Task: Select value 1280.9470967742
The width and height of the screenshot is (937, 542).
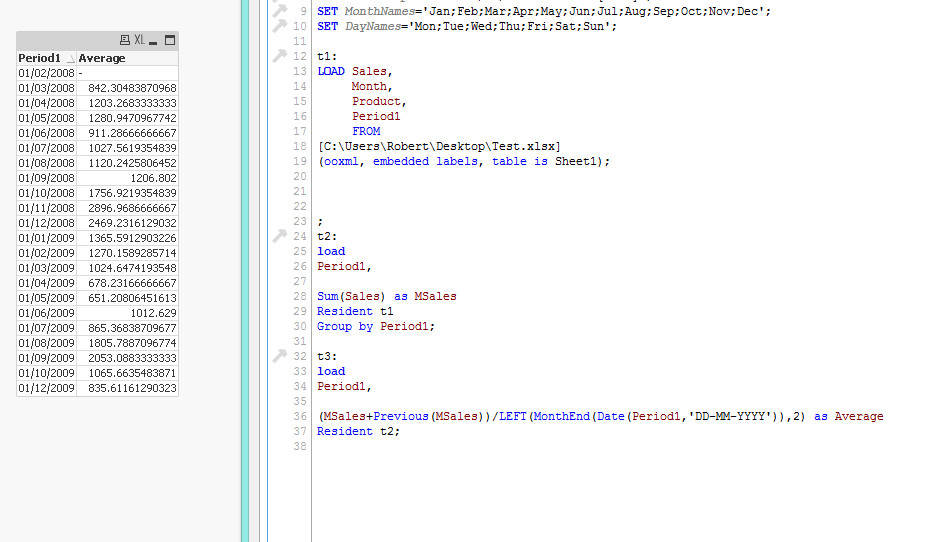Action: pos(127,118)
